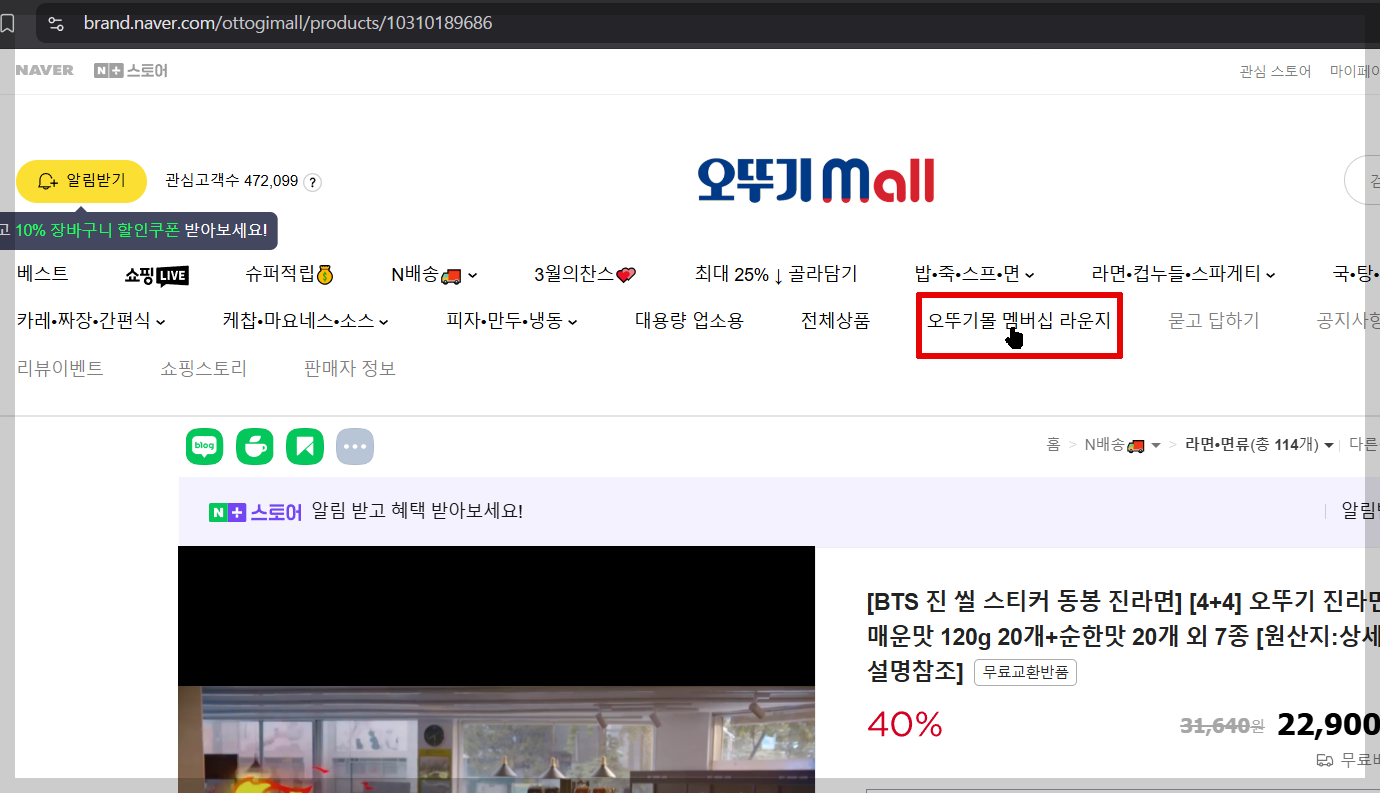Open the 관심 스토어 link
This screenshot has width=1380, height=793.
1275,71
